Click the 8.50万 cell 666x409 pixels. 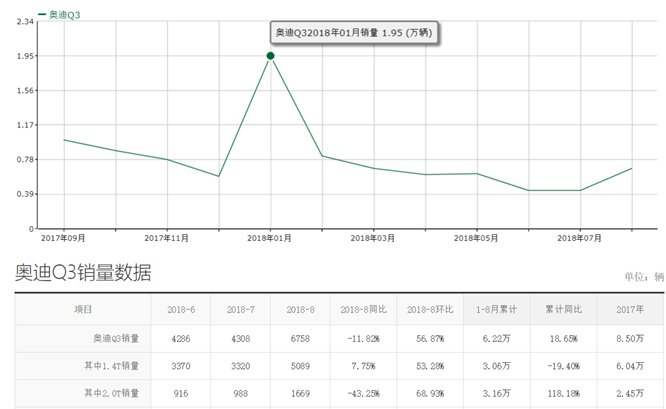click(x=630, y=339)
